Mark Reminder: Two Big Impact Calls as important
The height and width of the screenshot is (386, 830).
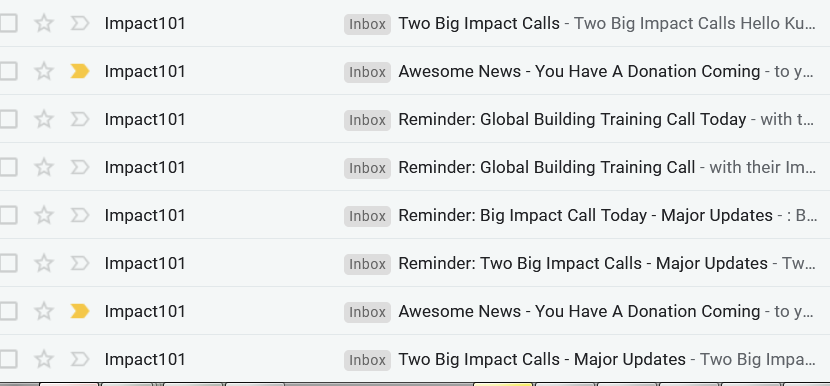point(80,263)
